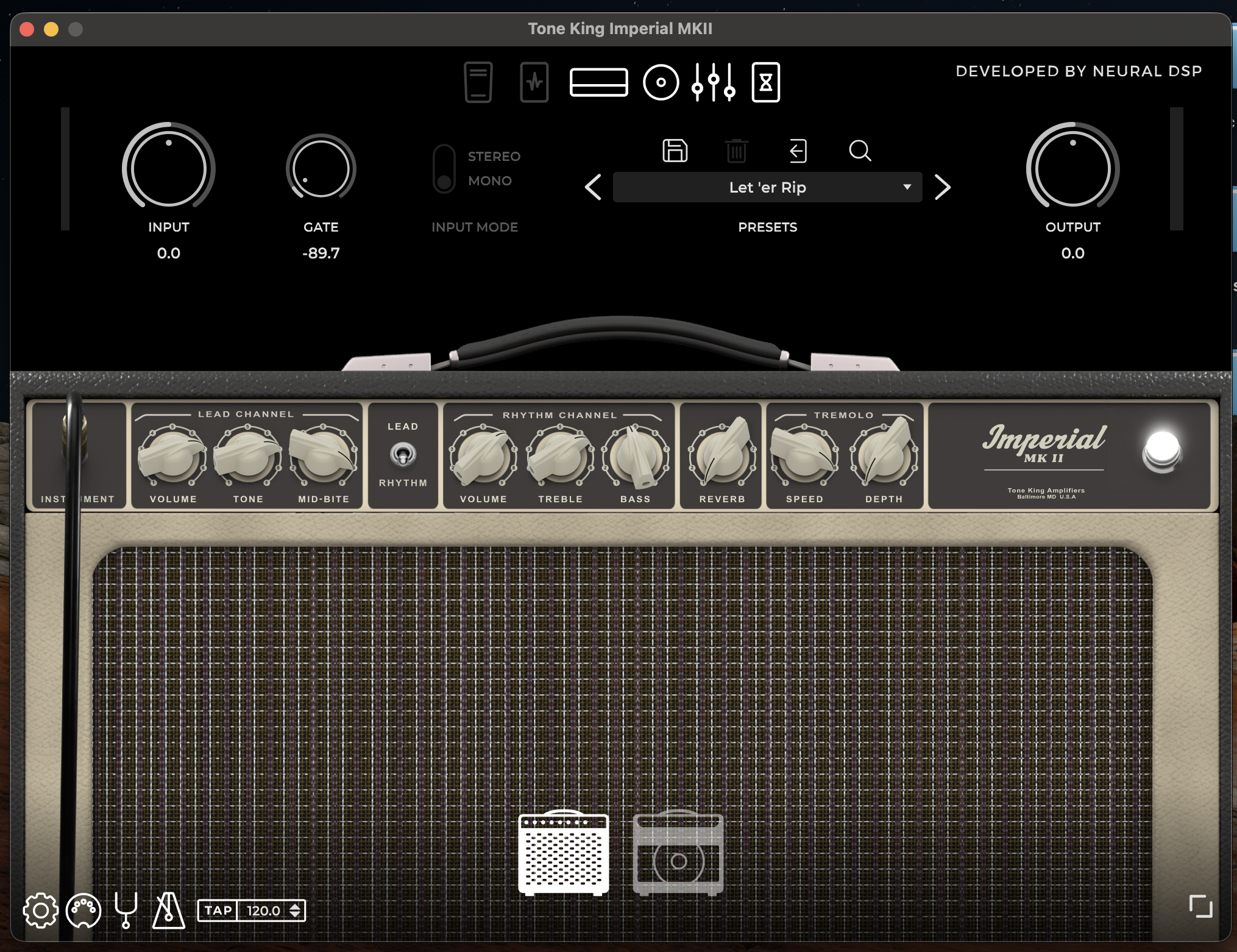Open the EQ sliders panel
The image size is (1237, 952).
click(713, 82)
